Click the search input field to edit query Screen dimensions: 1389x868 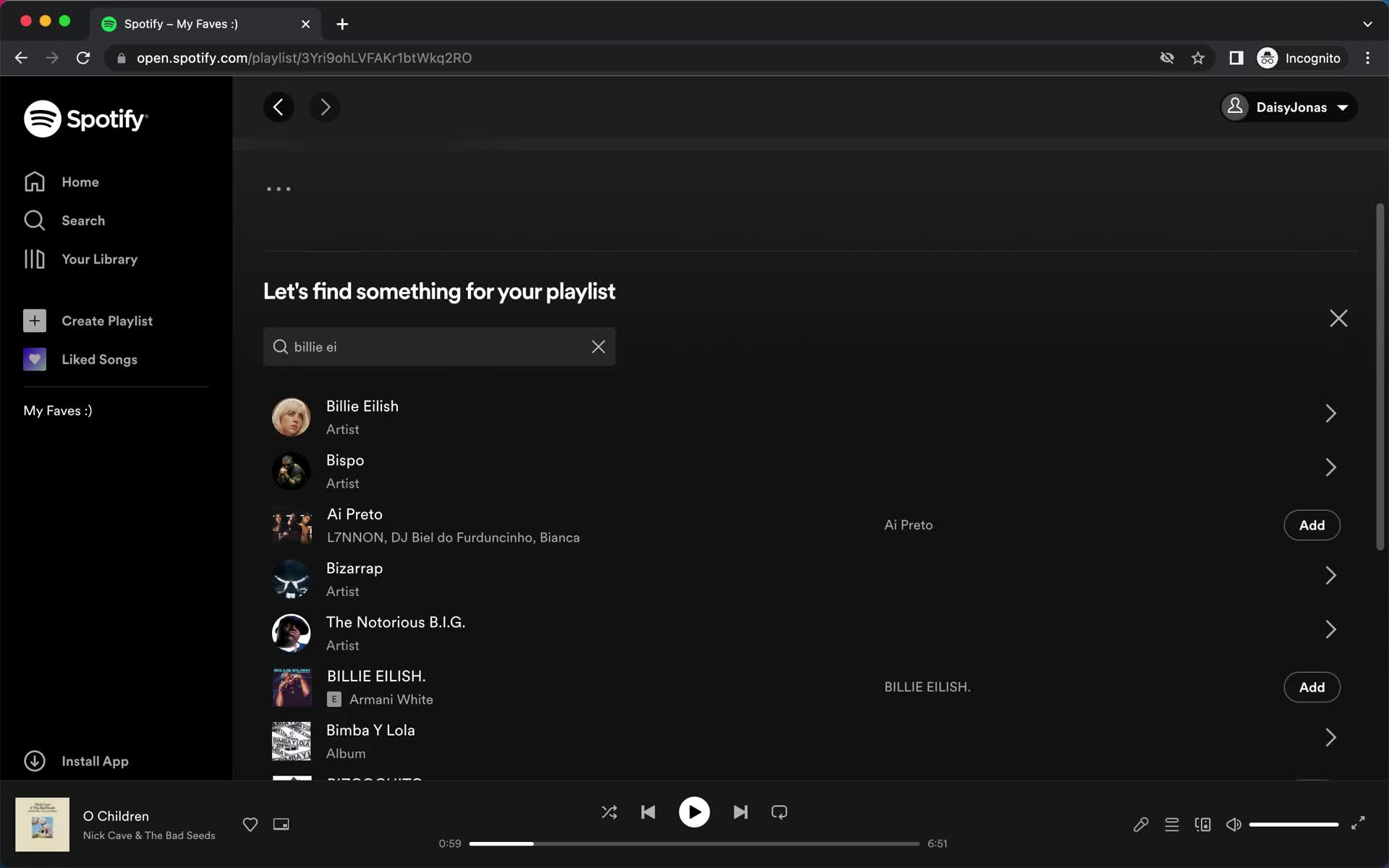tap(439, 346)
